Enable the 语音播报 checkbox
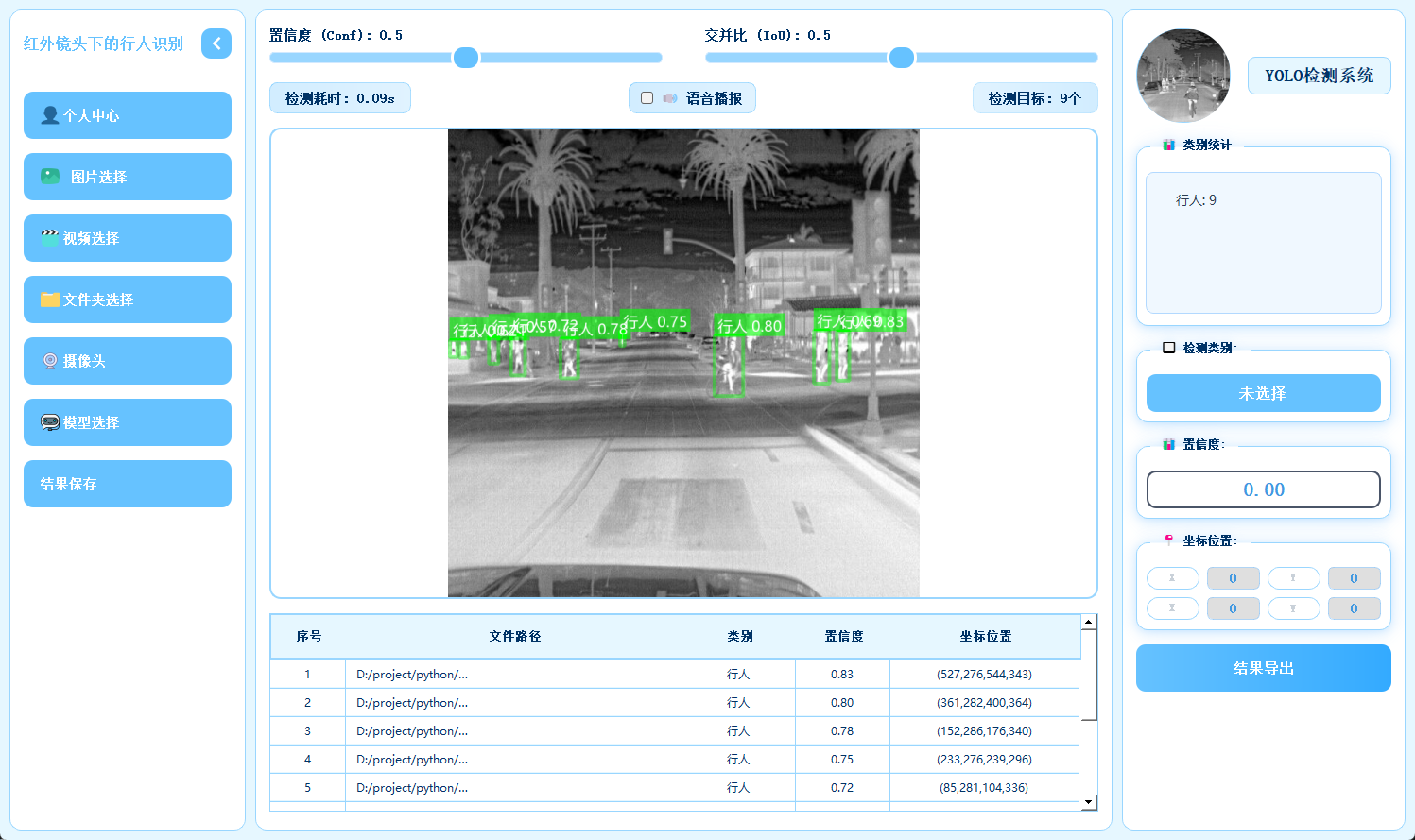1415x840 pixels. (647, 98)
